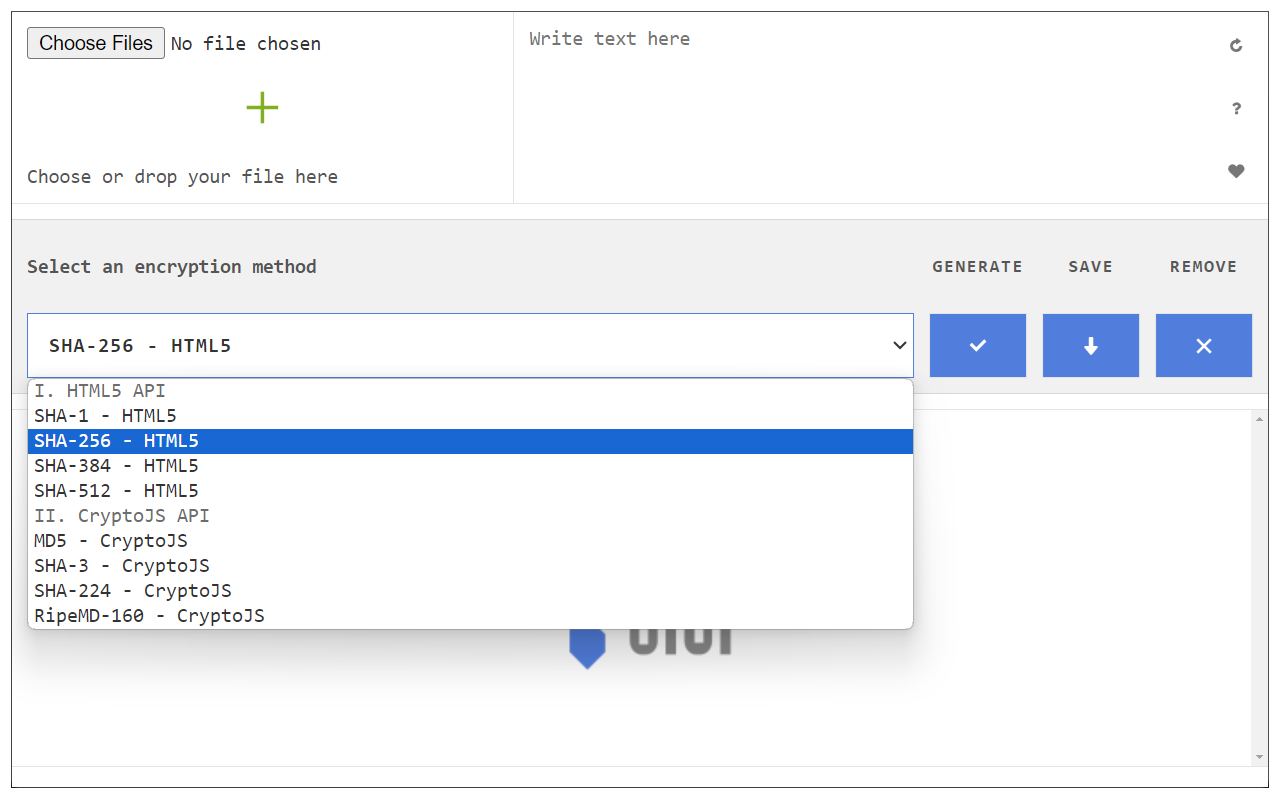Click the highlighted SHA-256 - HTML5 option
Image resolution: width=1280 pixels, height=800 pixels.
tap(116, 441)
